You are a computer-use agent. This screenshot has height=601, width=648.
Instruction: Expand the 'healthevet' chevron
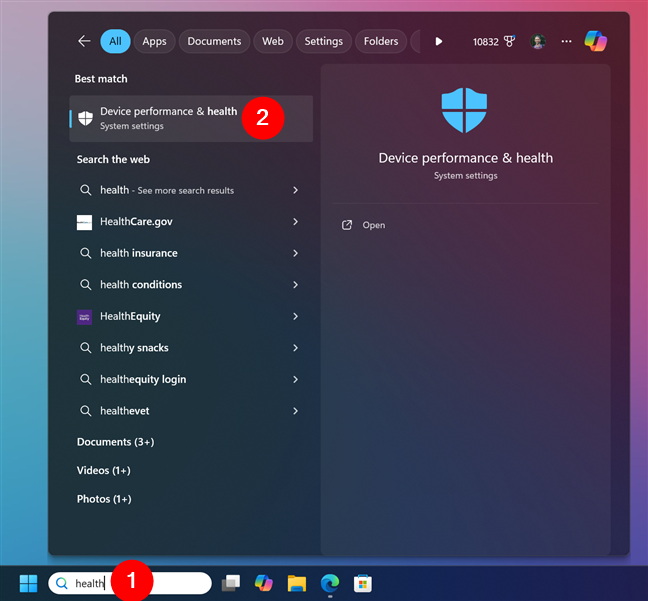click(x=295, y=411)
